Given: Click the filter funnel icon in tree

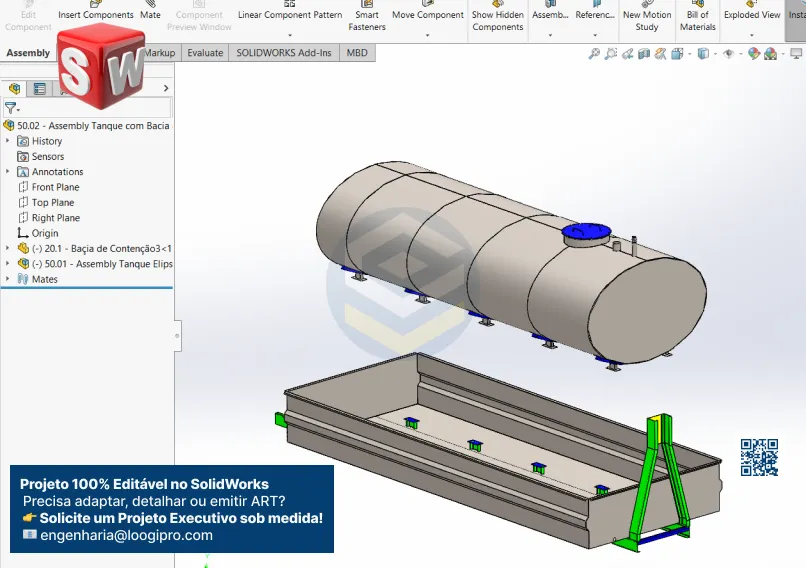Looking at the screenshot, I should click(x=11, y=107).
